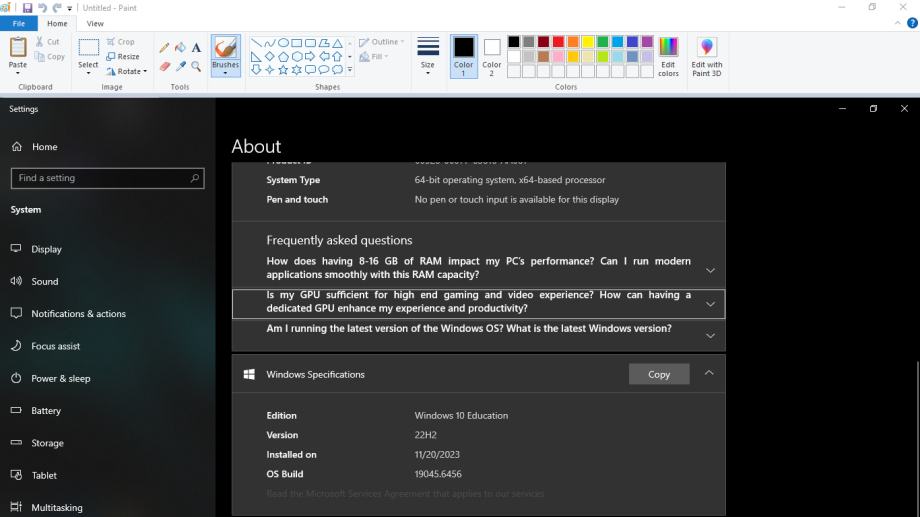Expand the Rotate dropdown menu
The height and width of the screenshot is (517, 920).
coord(127,70)
